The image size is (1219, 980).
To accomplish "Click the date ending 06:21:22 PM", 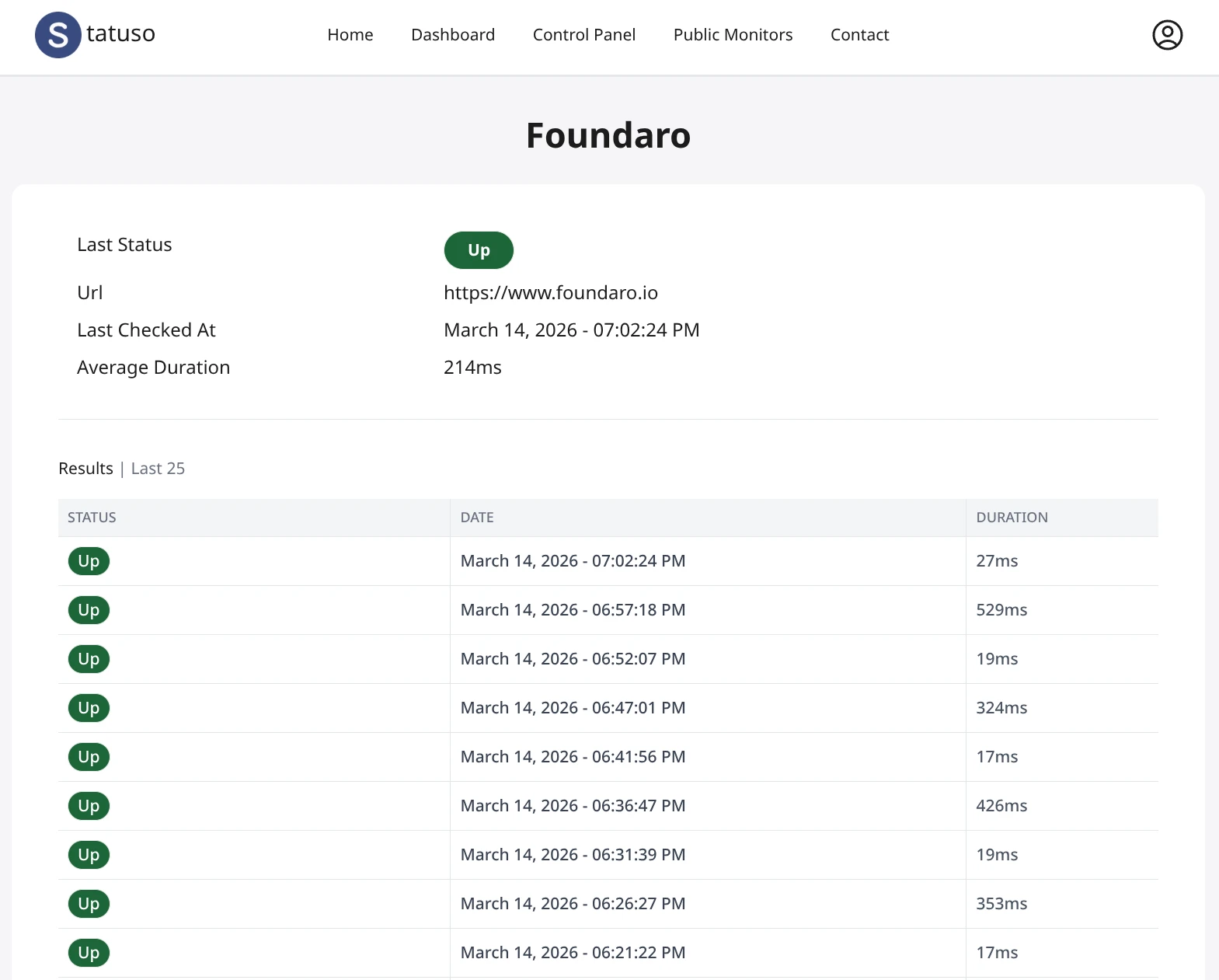I will click(x=573, y=953).
